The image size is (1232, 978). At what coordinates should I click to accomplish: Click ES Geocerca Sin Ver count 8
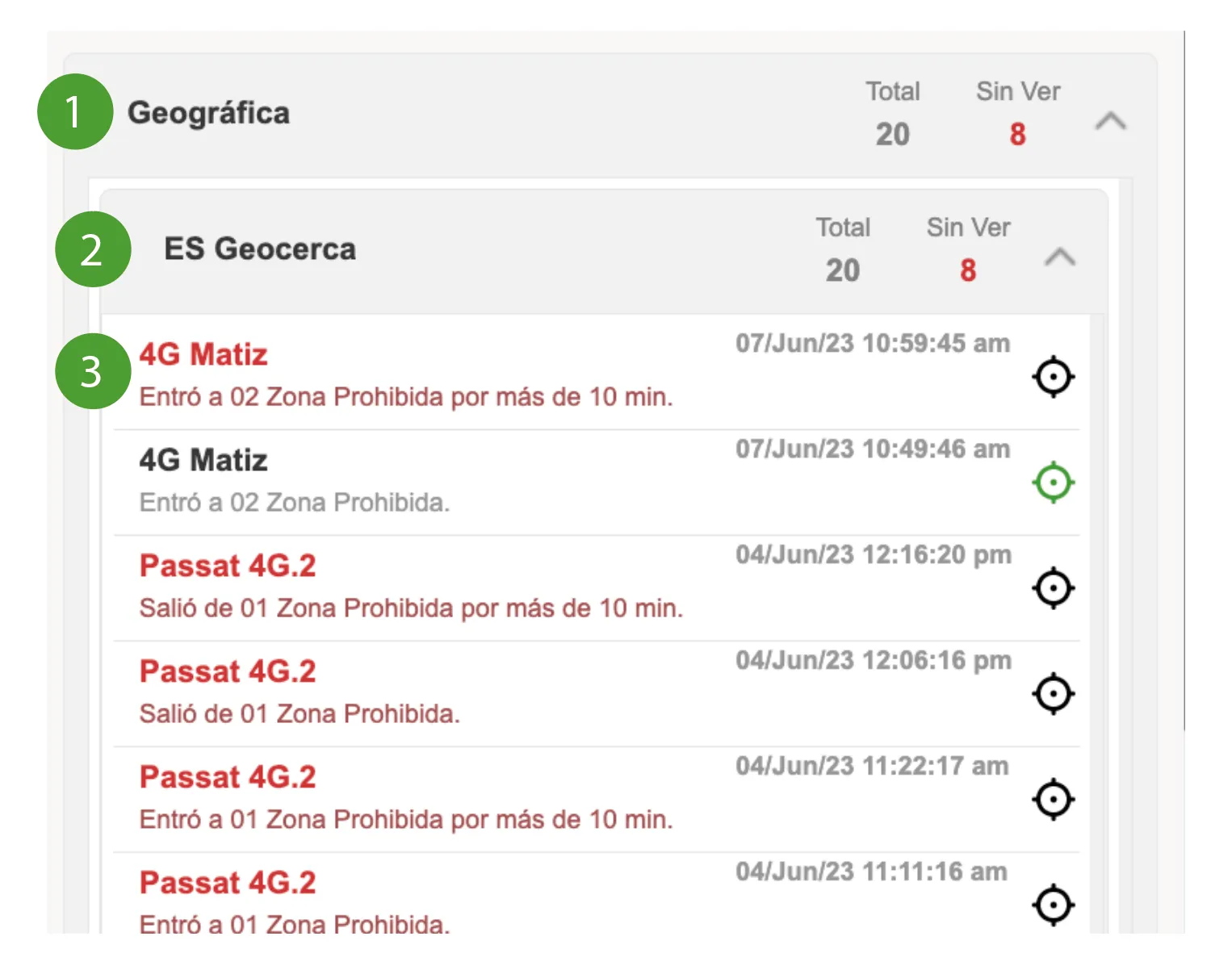point(968,270)
